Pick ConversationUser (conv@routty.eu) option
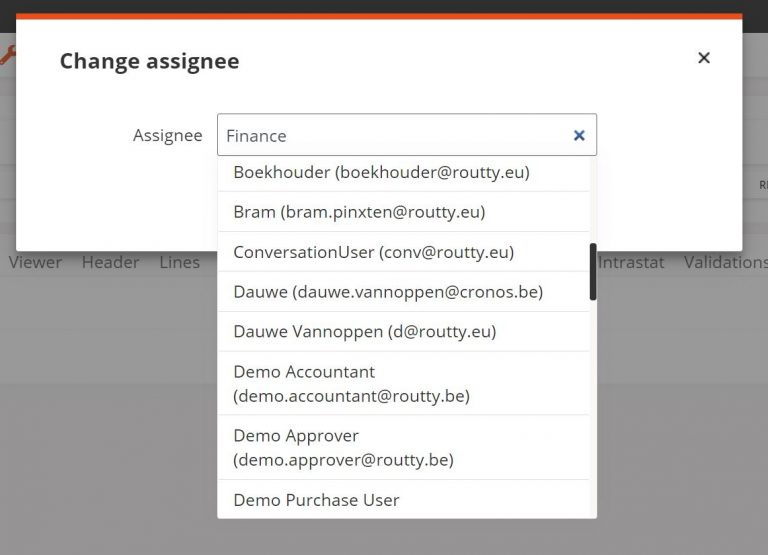This screenshot has width=768, height=555. pos(373,252)
